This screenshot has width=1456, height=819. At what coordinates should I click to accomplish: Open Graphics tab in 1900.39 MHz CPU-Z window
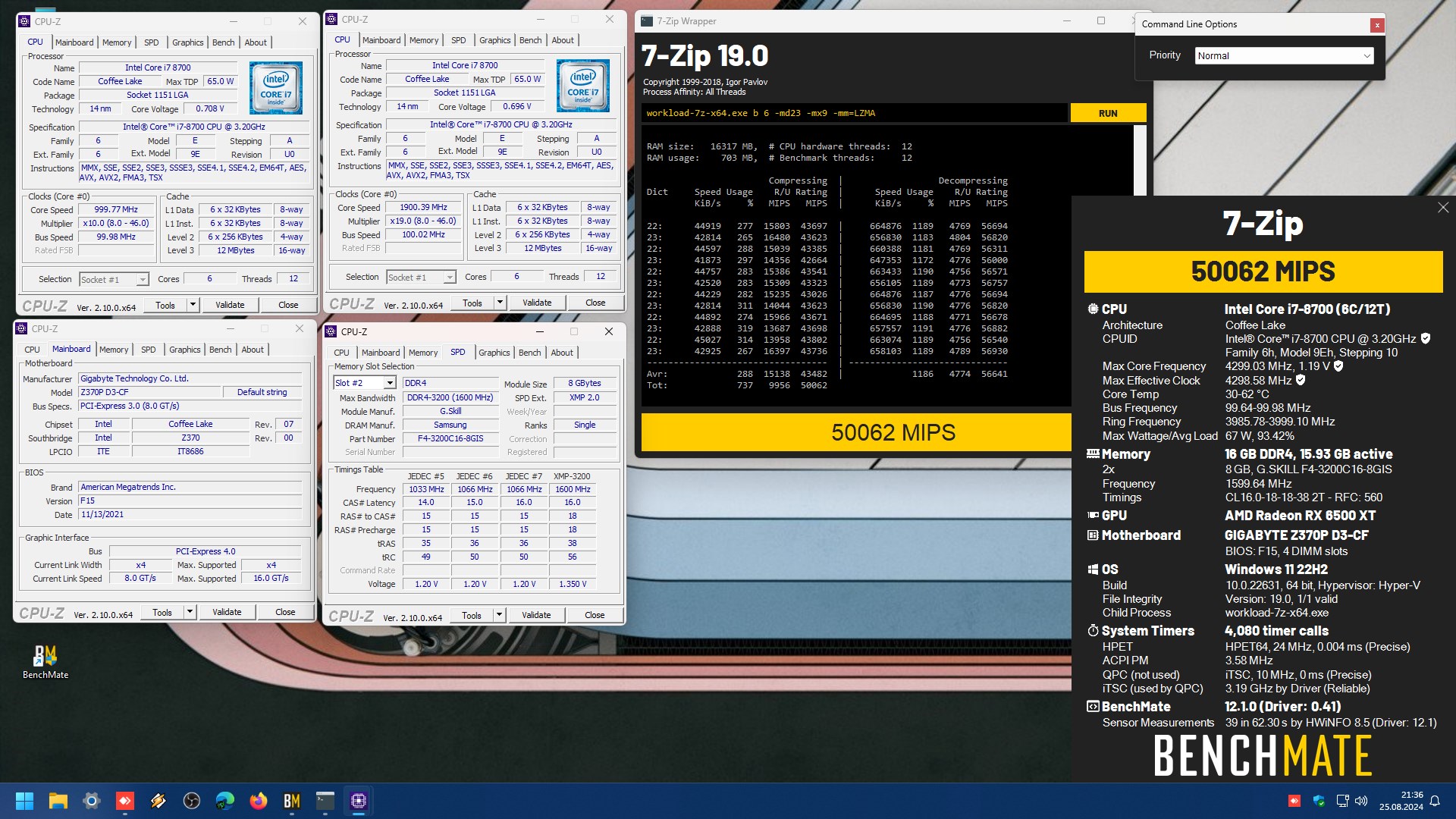coord(495,40)
